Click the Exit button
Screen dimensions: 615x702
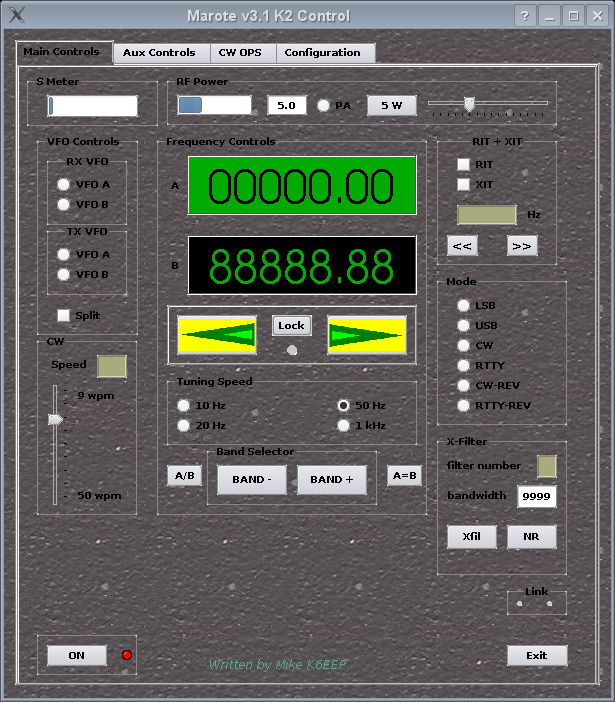pos(537,655)
